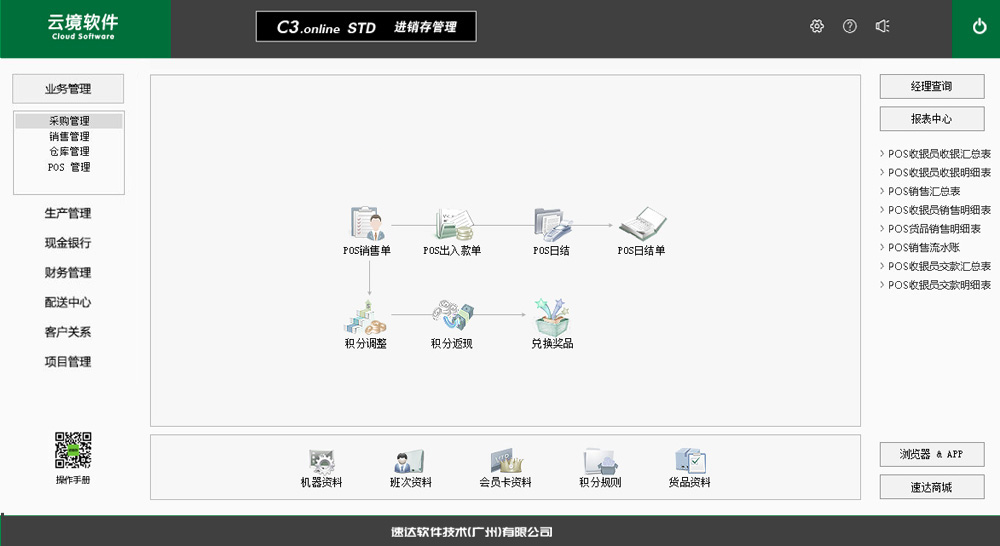Click the settings gear icon

coord(817,27)
